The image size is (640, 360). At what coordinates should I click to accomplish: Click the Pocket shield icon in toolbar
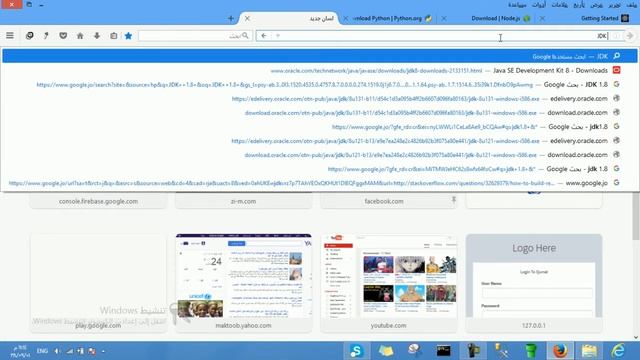coord(63,36)
